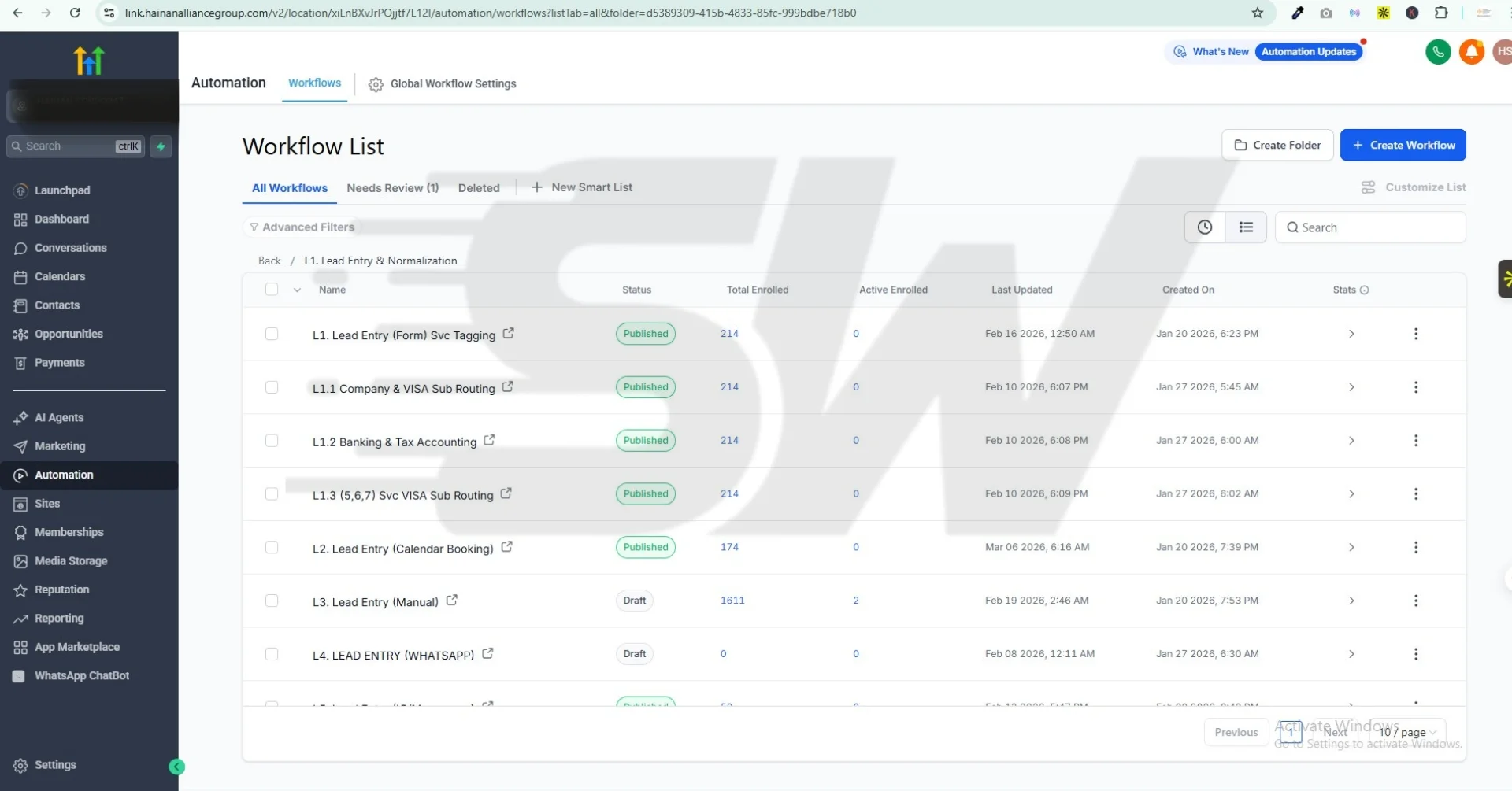Open L1. Lead Entry (Form) workflow in new tab
This screenshot has height=791, width=1512.
(509, 334)
